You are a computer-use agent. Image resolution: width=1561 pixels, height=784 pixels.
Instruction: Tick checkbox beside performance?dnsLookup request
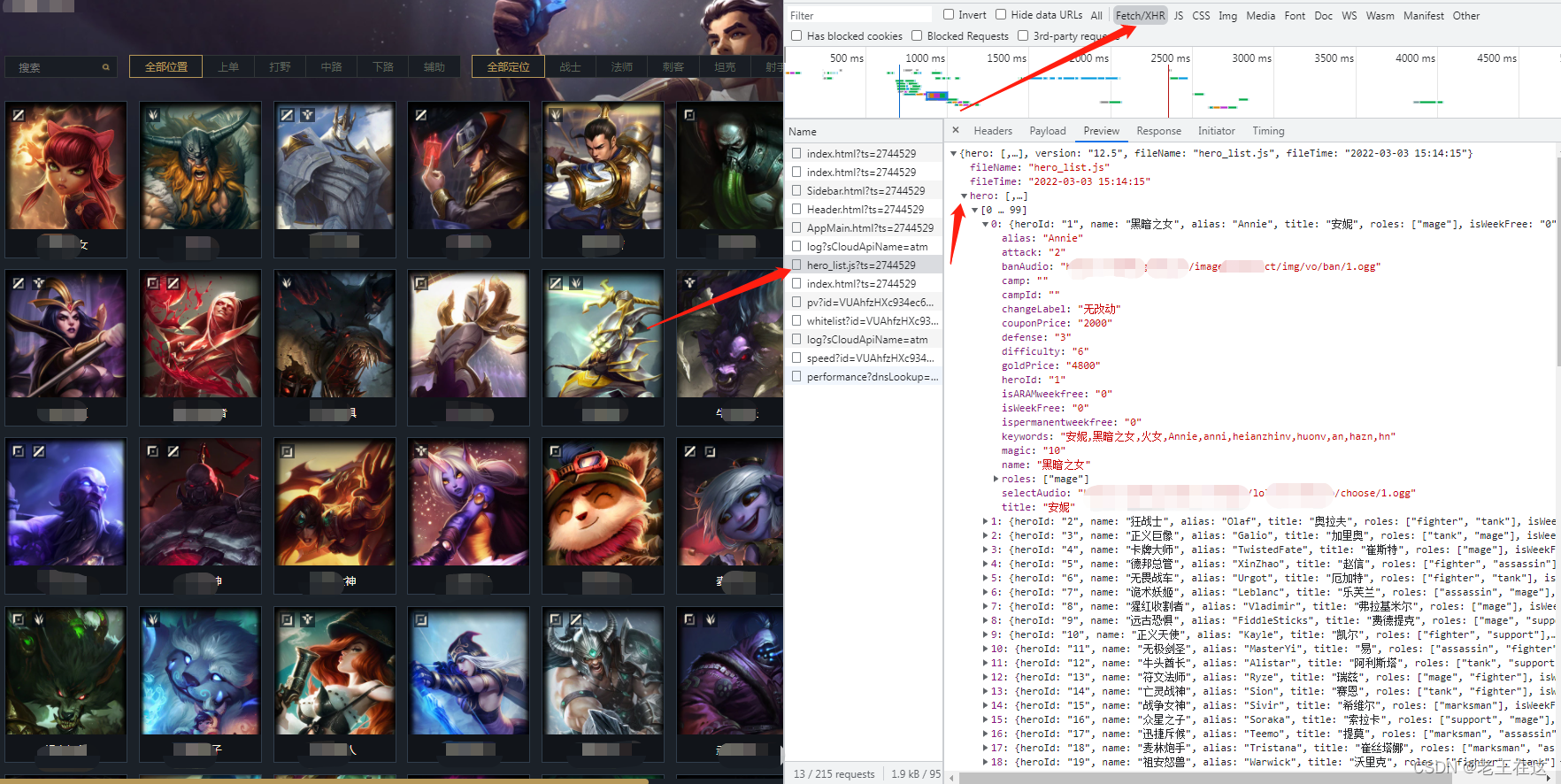[796, 376]
